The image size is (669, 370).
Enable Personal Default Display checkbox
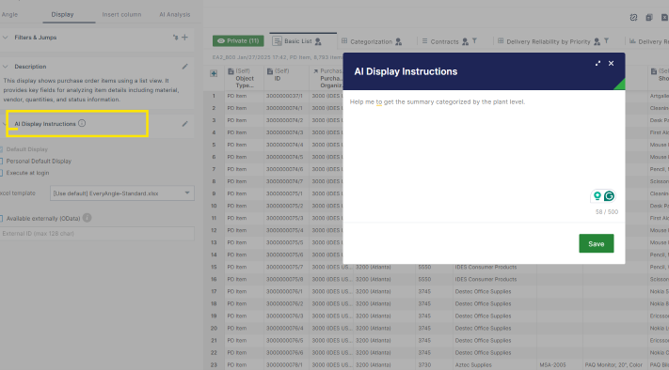click(1, 161)
